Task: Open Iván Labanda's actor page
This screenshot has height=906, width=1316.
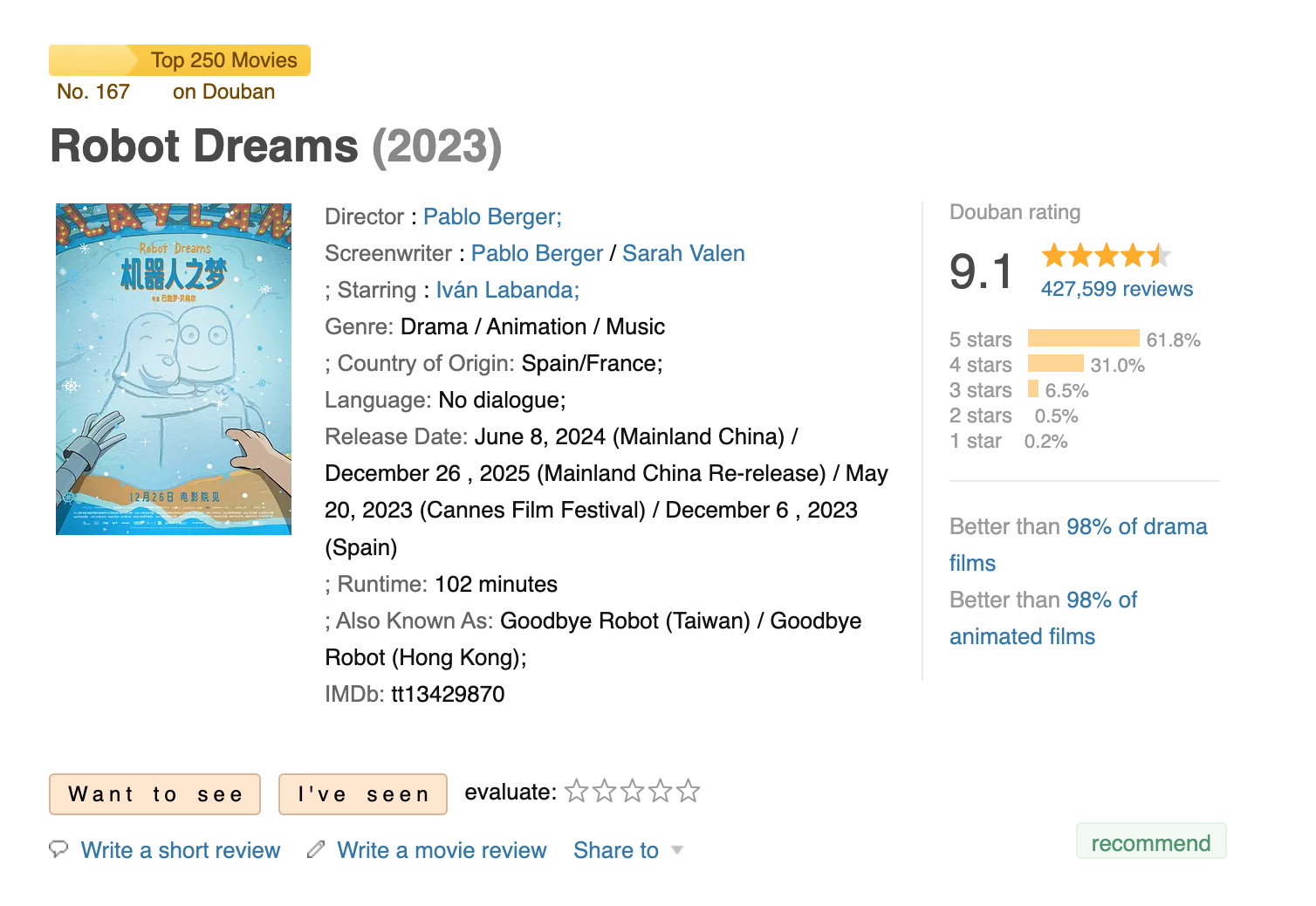Action: click(x=507, y=291)
